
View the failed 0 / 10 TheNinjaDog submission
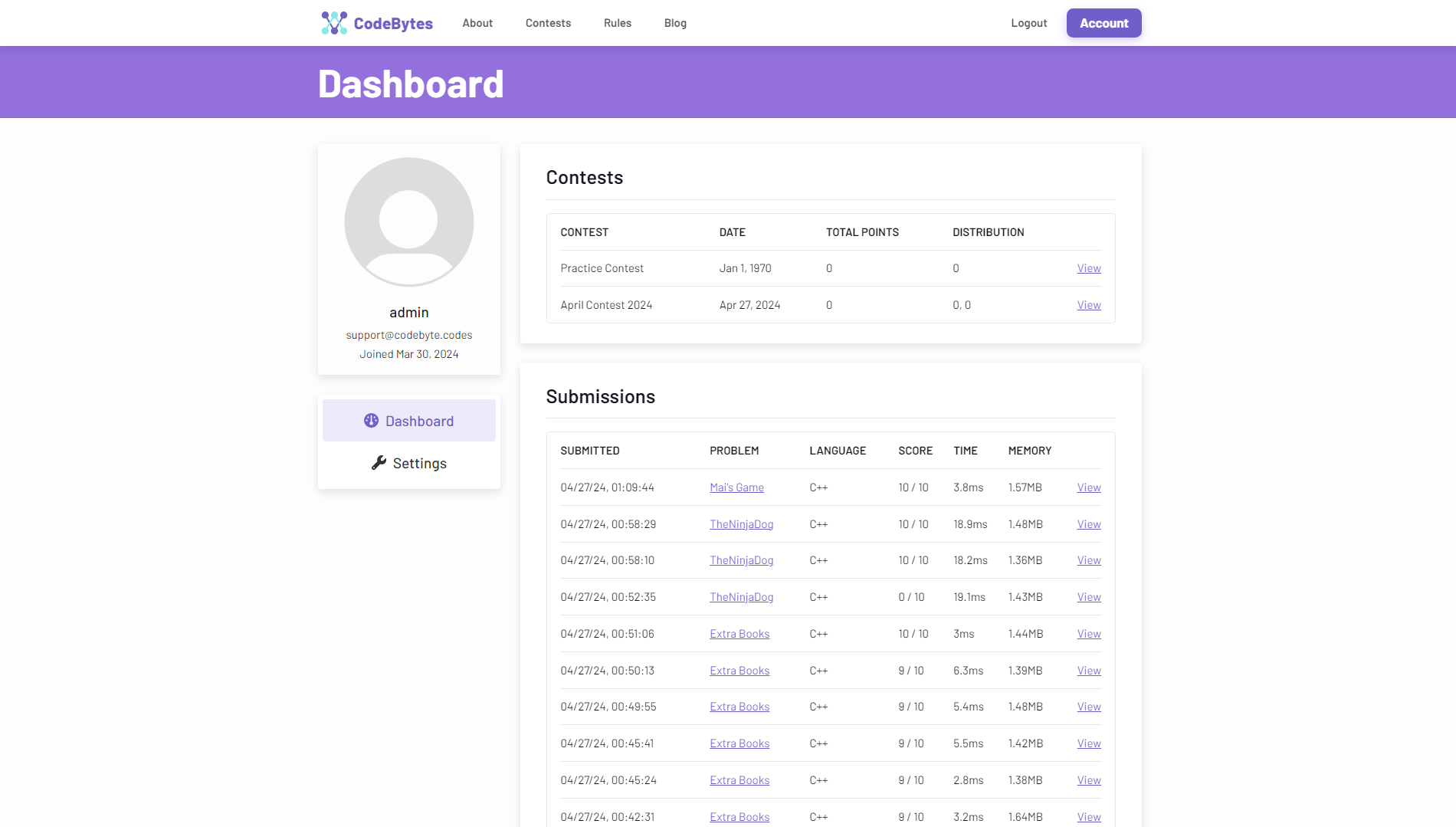(1088, 597)
